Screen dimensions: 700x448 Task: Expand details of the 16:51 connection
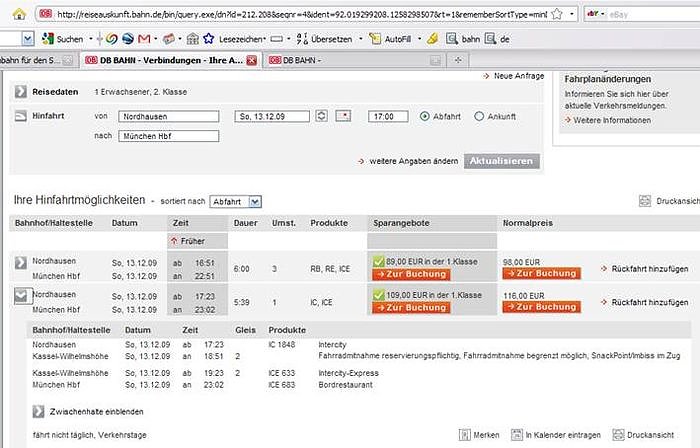(x=21, y=263)
